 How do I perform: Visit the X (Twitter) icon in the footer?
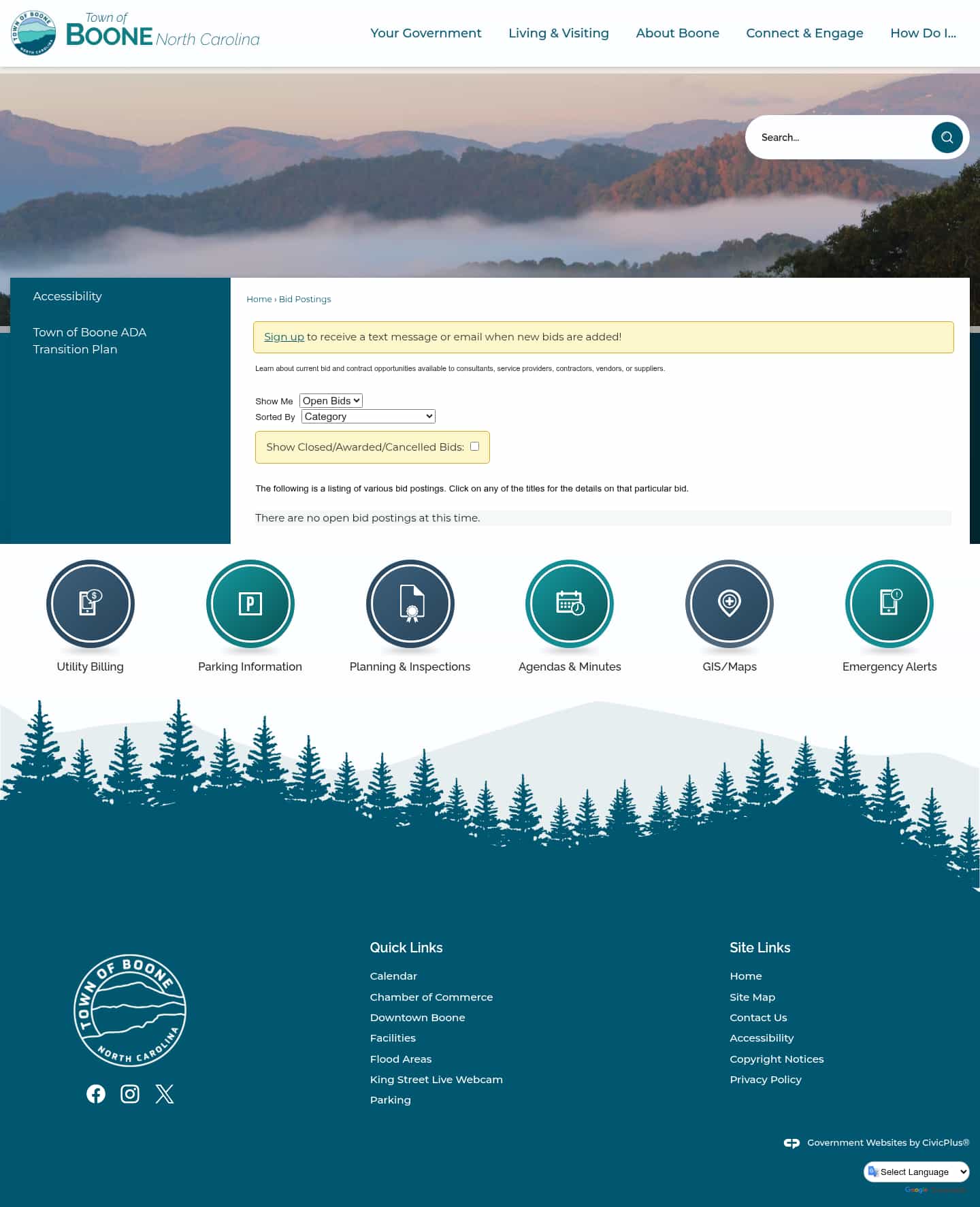point(165,1093)
